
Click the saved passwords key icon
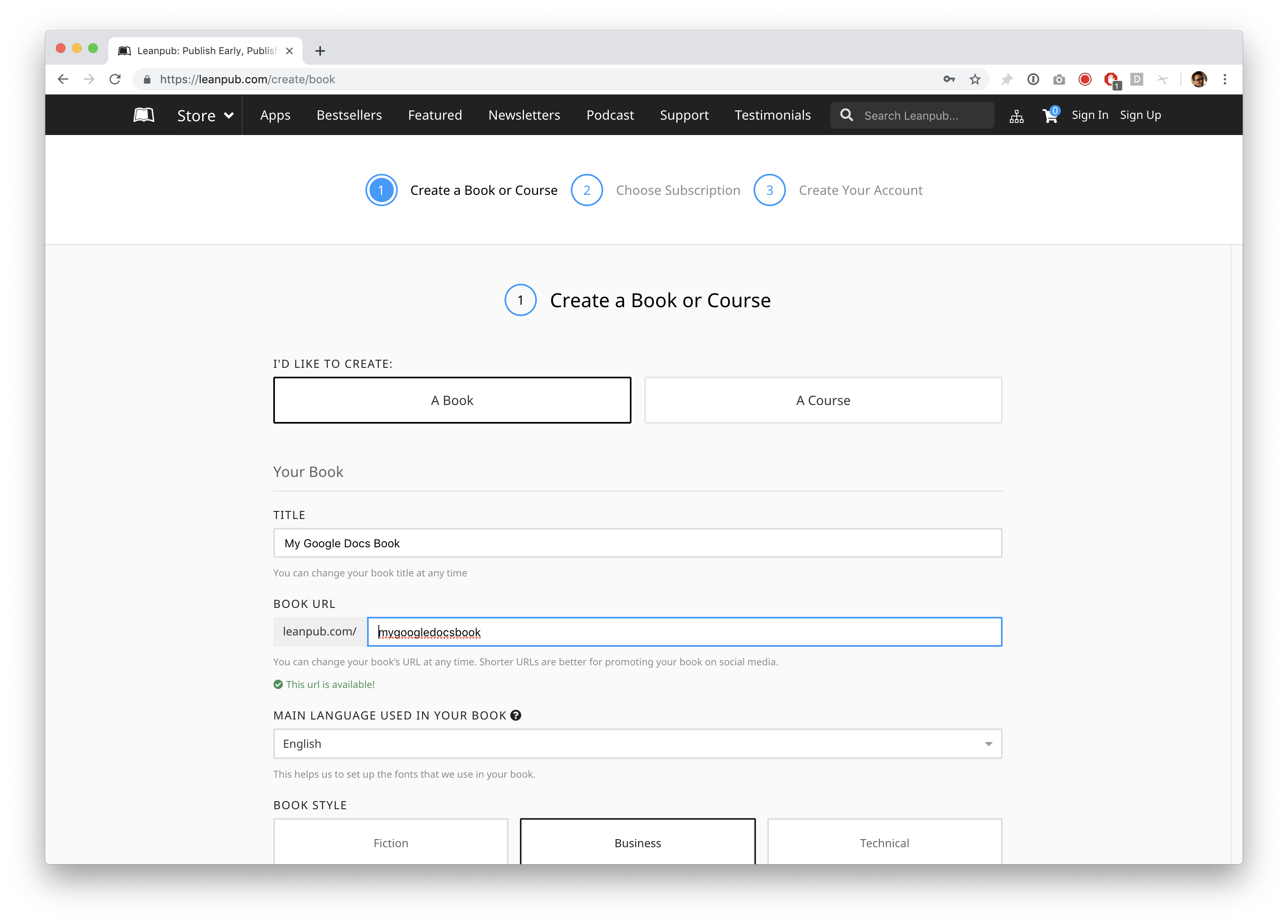coord(949,80)
